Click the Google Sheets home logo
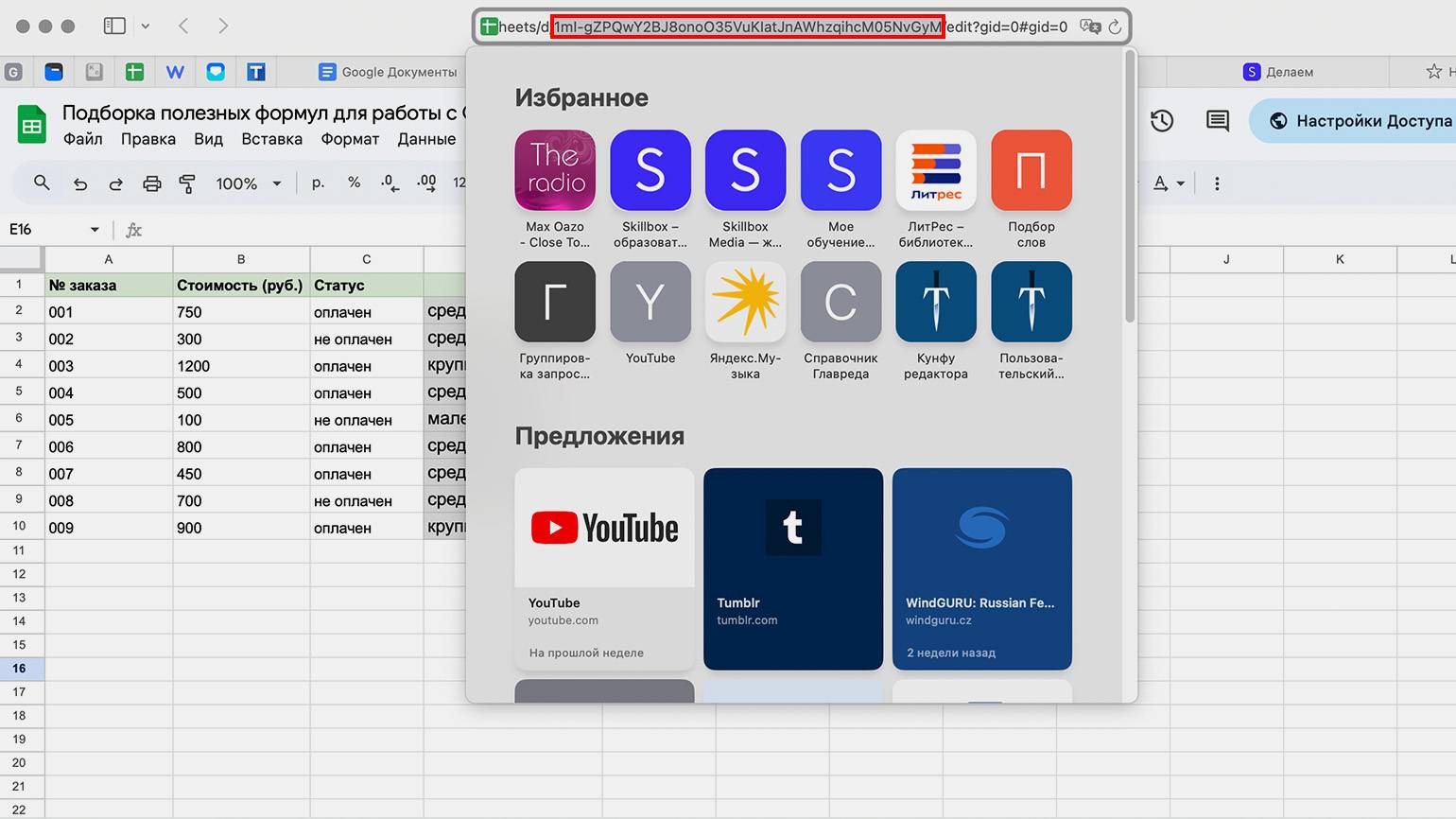 click(31, 125)
